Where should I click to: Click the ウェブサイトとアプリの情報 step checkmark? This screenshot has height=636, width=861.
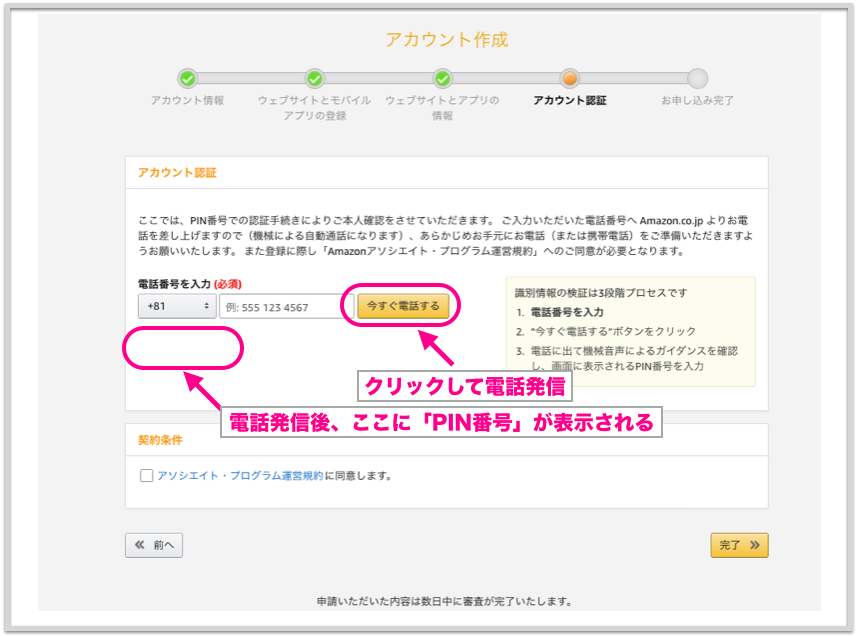442,79
